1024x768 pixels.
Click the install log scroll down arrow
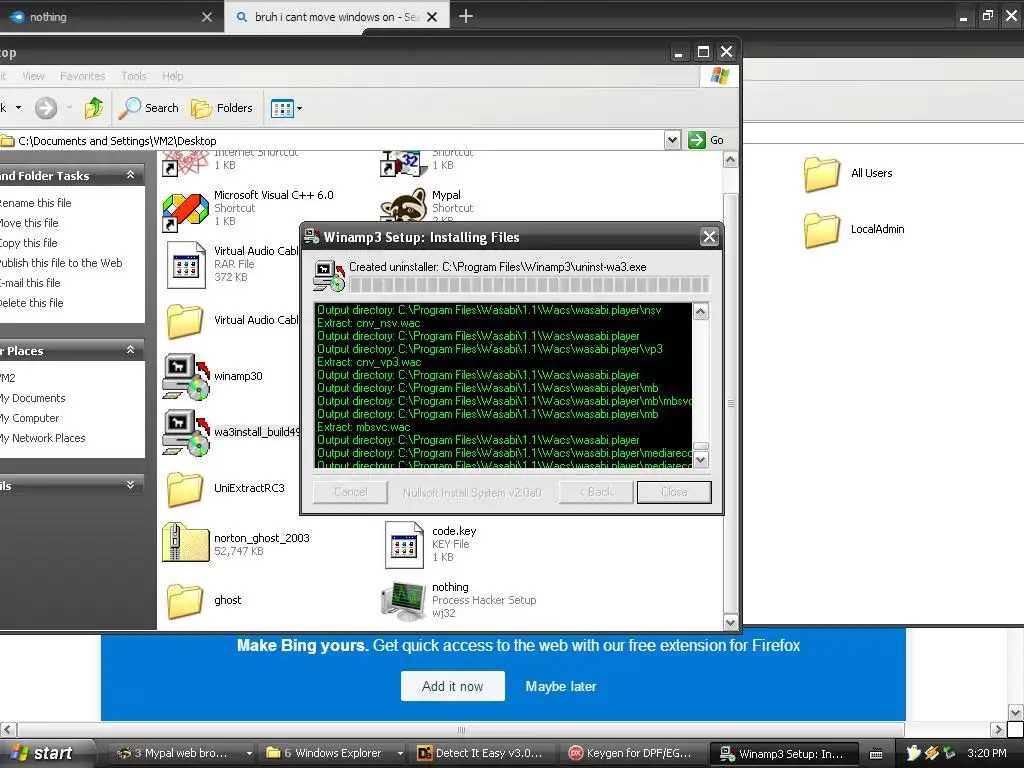(701, 460)
